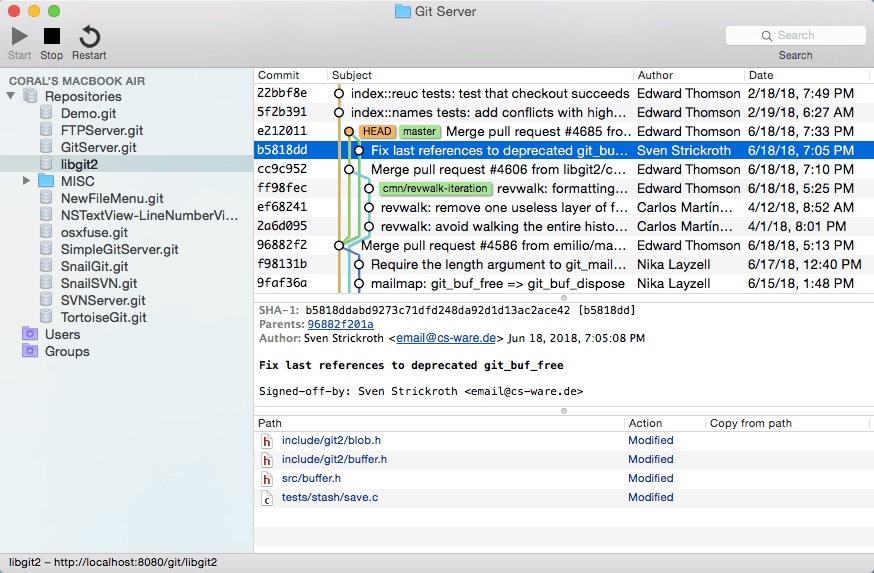
Task: Select commit 96882f2 Merge pull request #4586
Action: click(562, 245)
